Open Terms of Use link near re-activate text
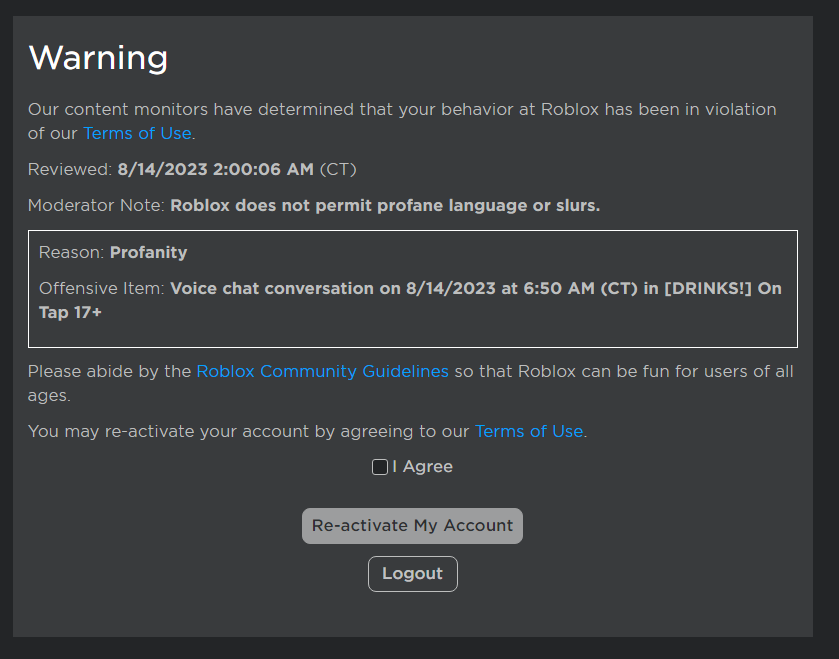Screen dimensions: 839x659 pos(529,431)
